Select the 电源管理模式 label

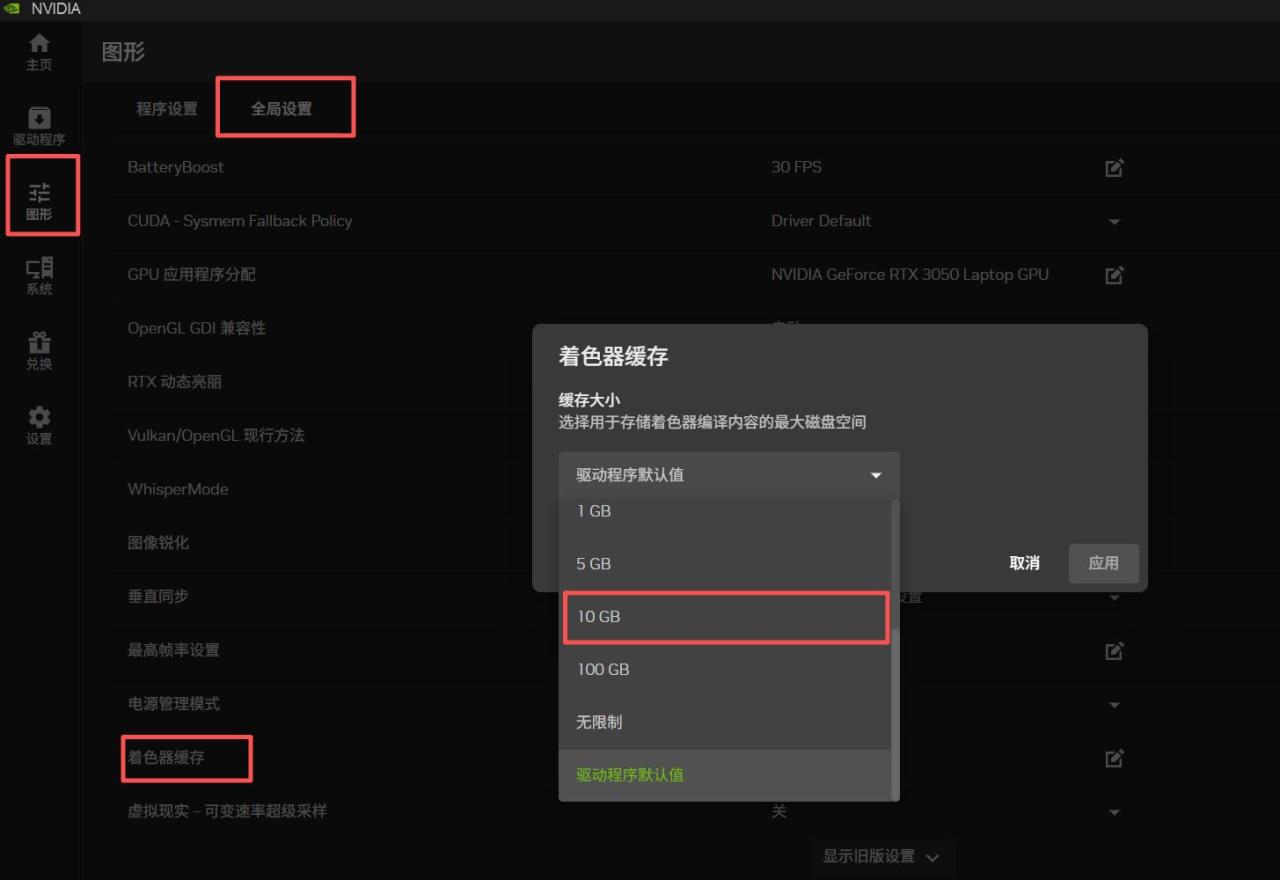tap(174, 704)
